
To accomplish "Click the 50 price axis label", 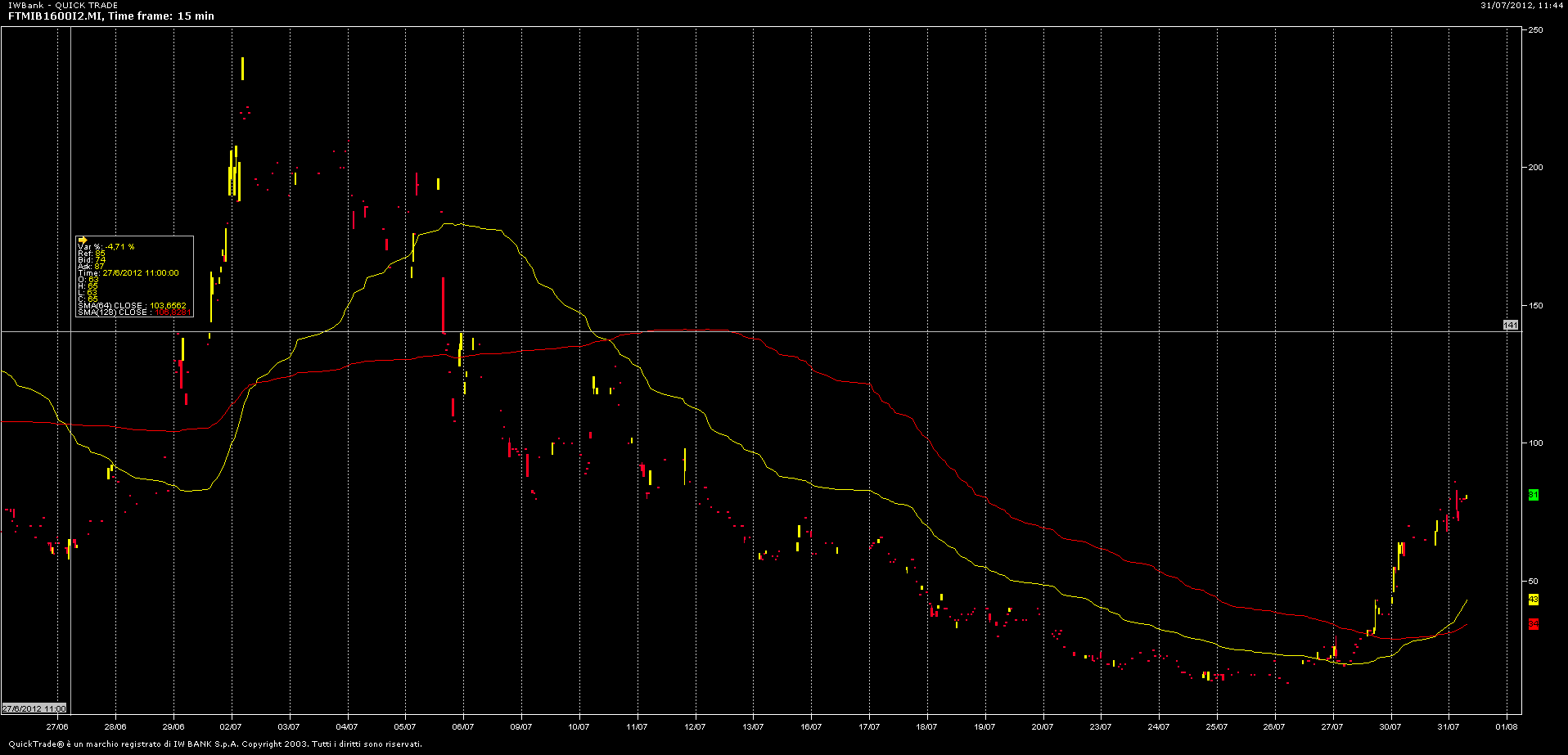I will coord(1534,582).
